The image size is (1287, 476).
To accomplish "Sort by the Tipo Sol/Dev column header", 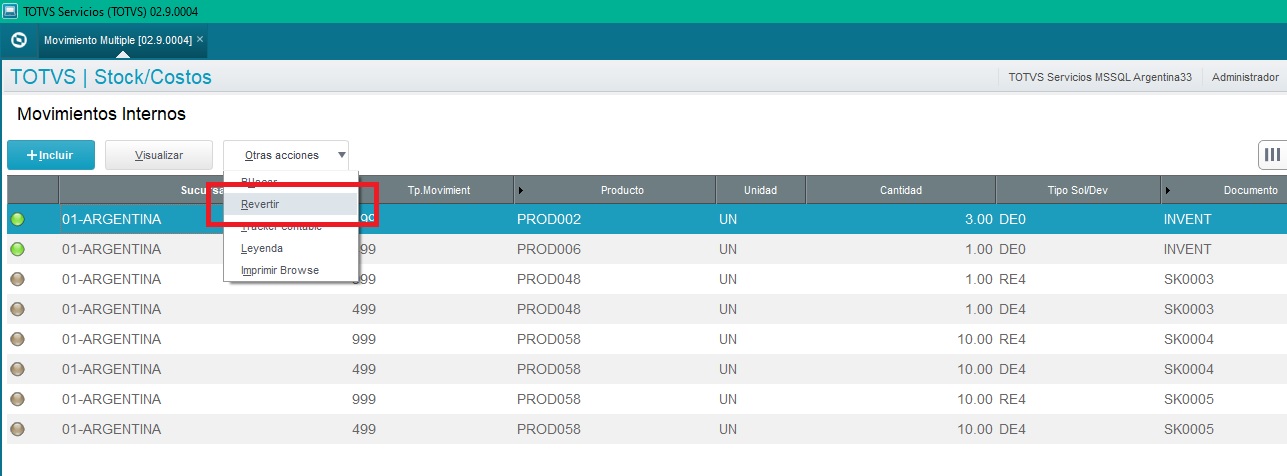I will click(x=1078, y=190).
